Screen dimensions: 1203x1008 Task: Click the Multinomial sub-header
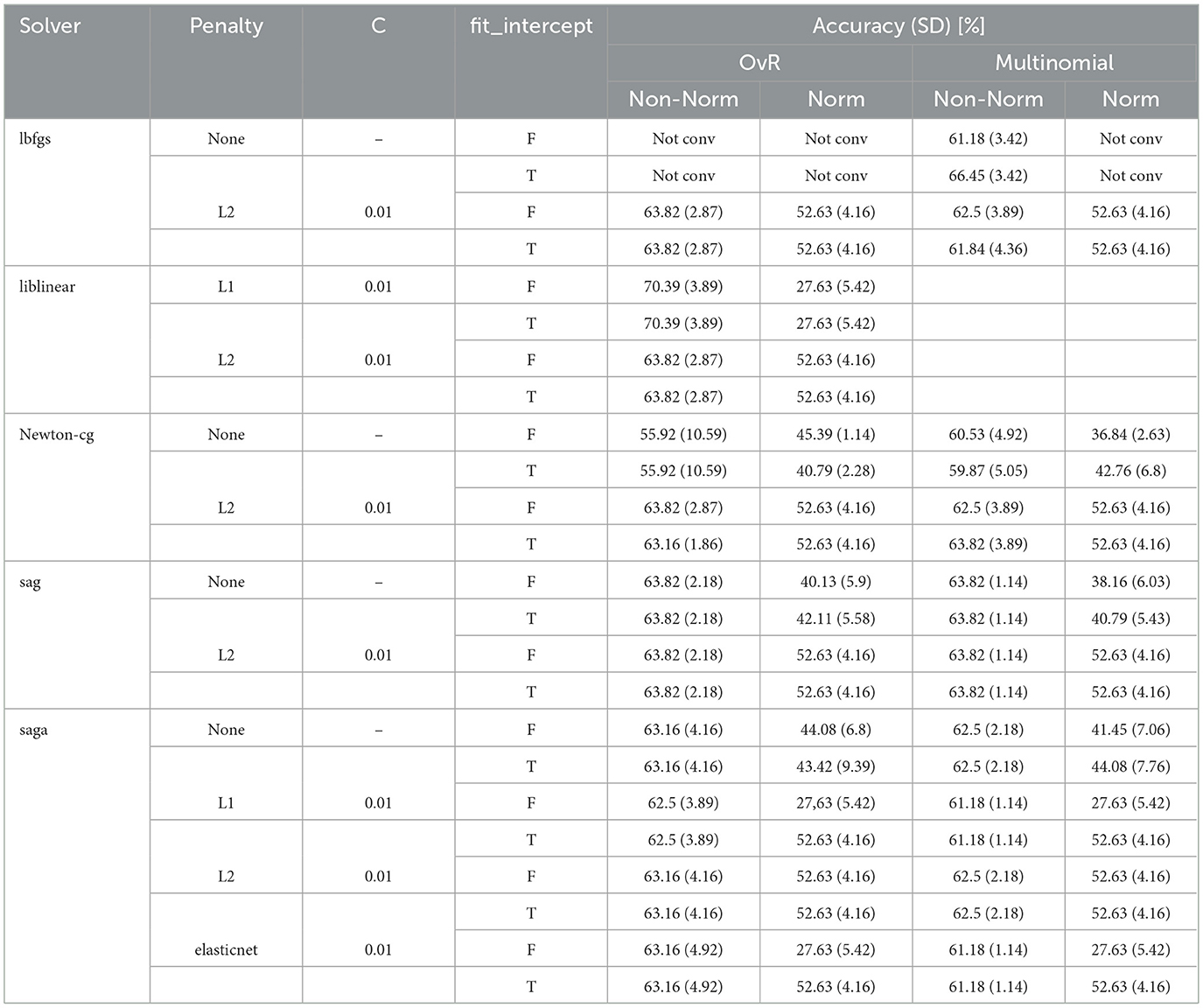[x=1053, y=63]
